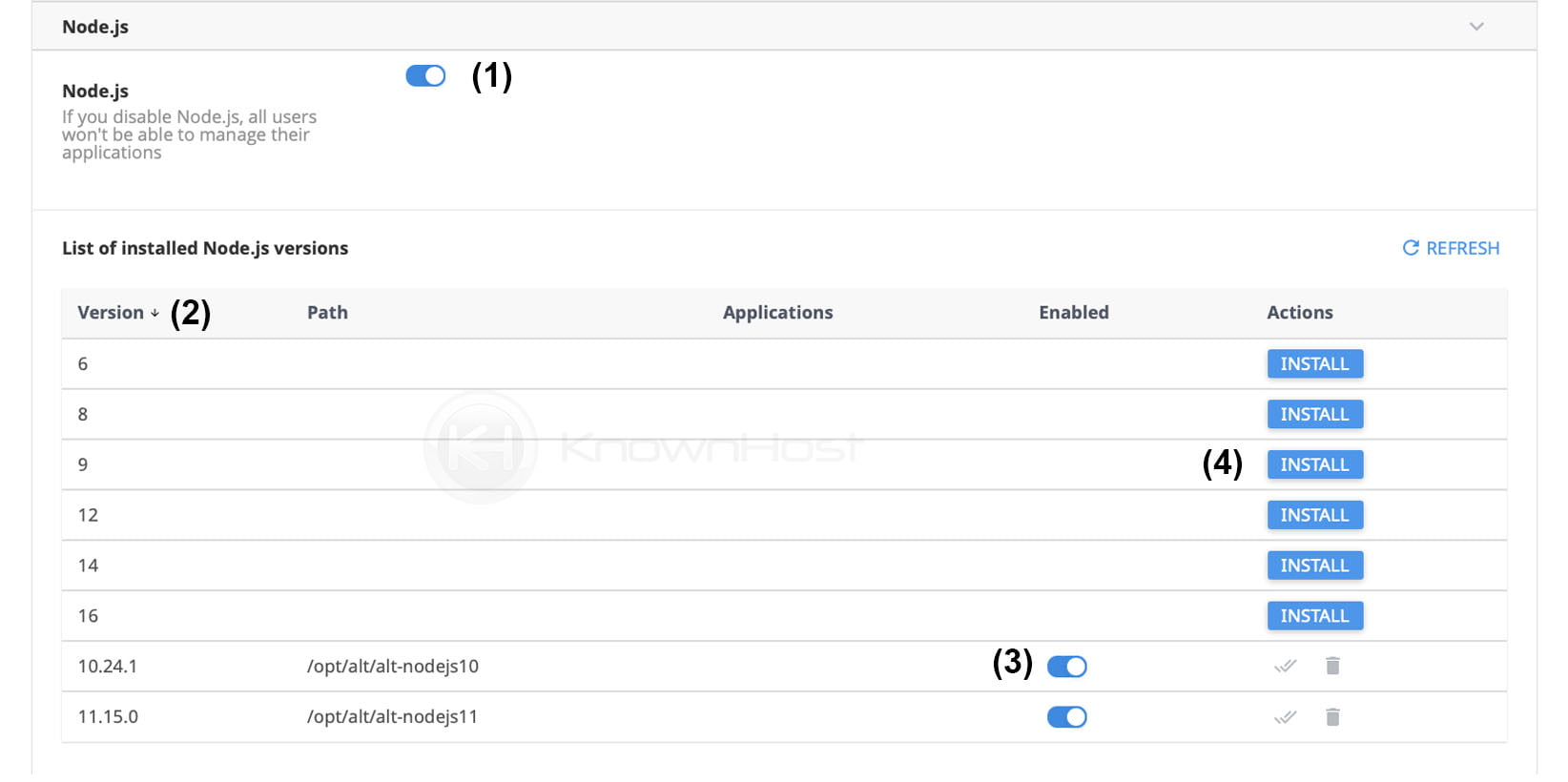
Task: Click the Applications column header
Action: 777,313
